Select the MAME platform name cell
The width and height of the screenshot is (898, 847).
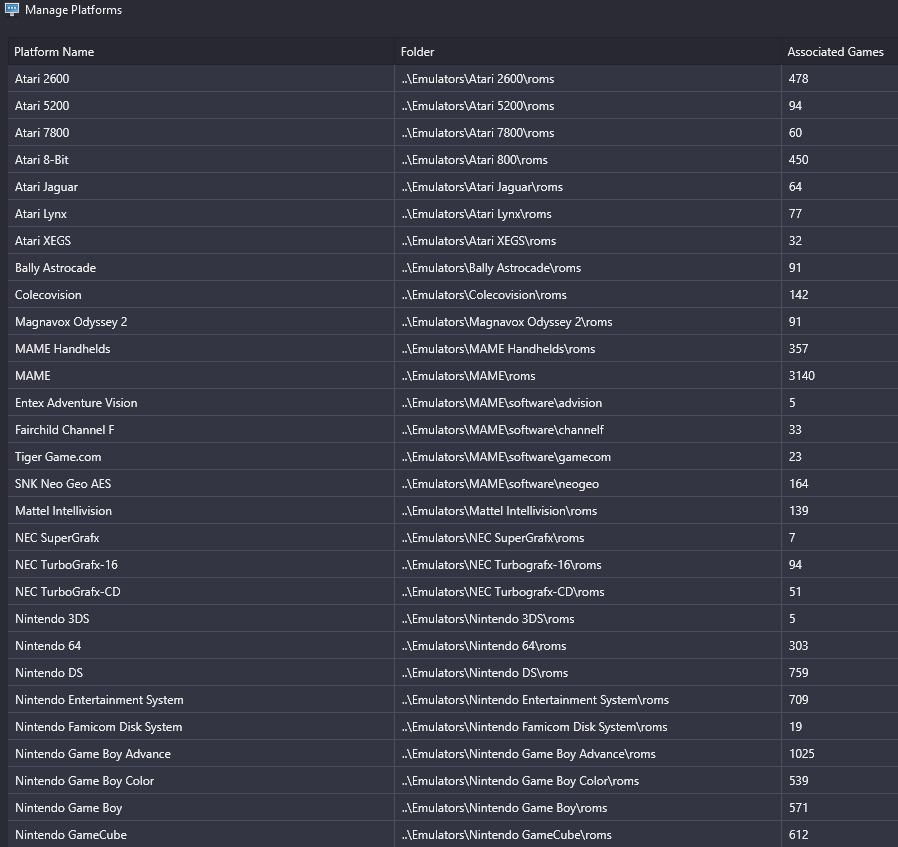point(201,376)
